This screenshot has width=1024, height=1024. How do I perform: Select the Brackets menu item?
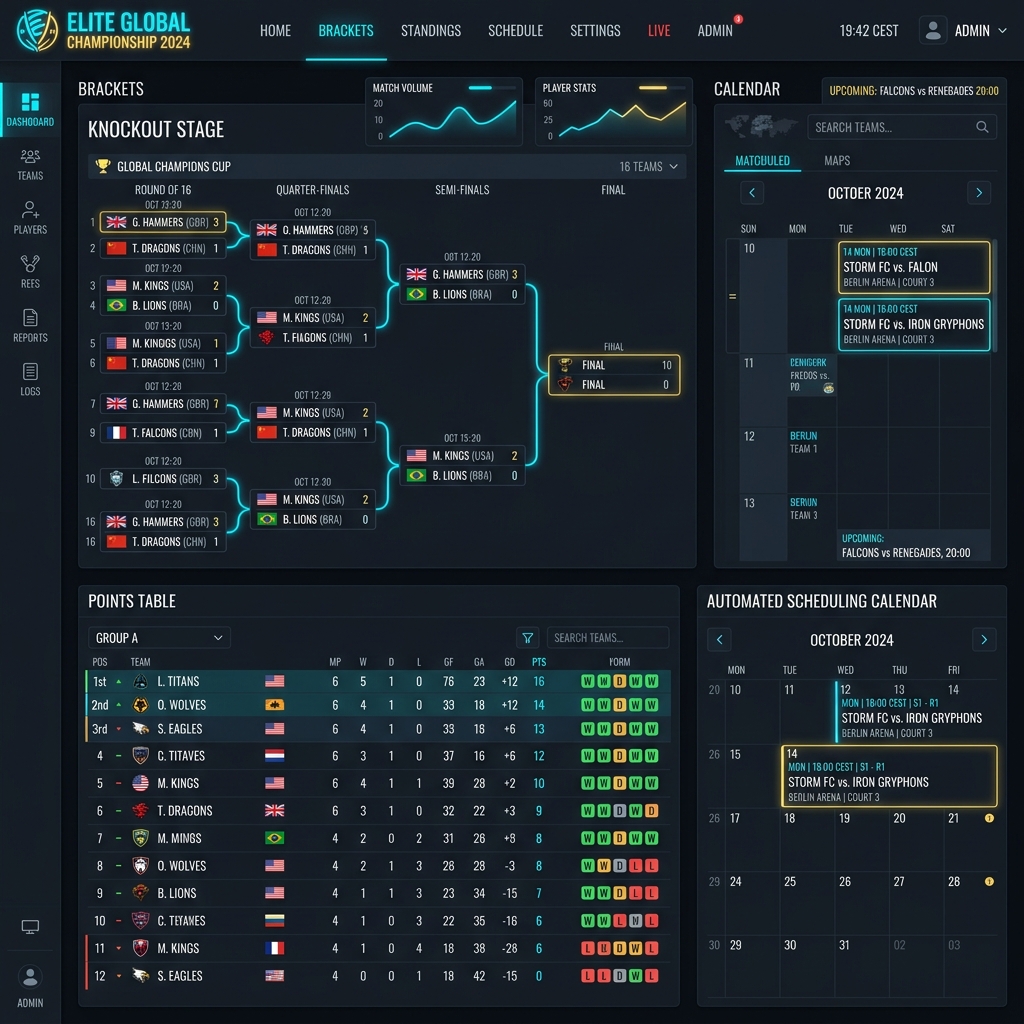(346, 31)
